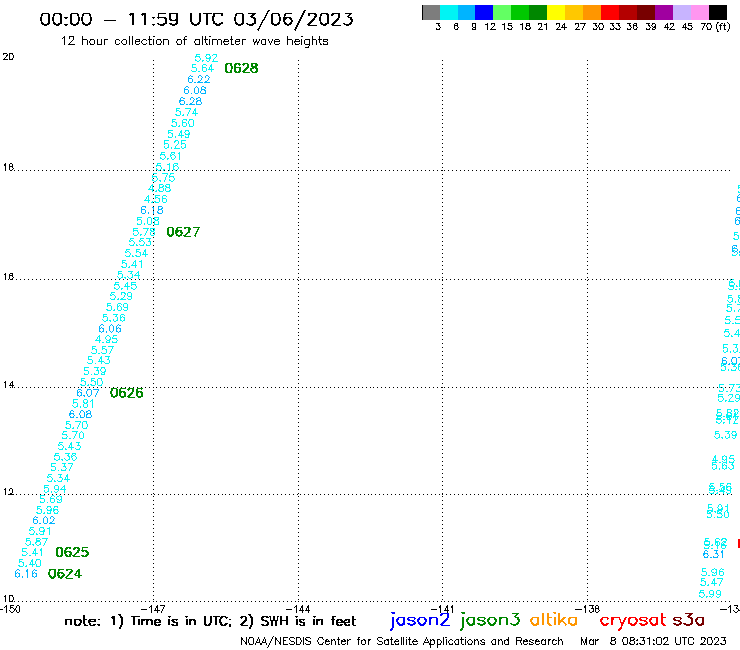Select the 0626 pass time label
This screenshot has width=740, height=650.
(x=126, y=393)
